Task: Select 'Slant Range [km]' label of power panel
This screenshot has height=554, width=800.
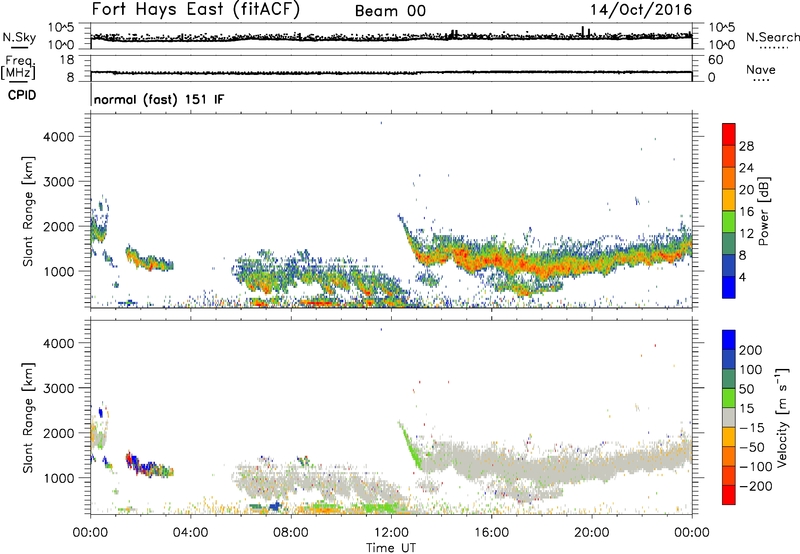Action: pyautogui.click(x=29, y=211)
